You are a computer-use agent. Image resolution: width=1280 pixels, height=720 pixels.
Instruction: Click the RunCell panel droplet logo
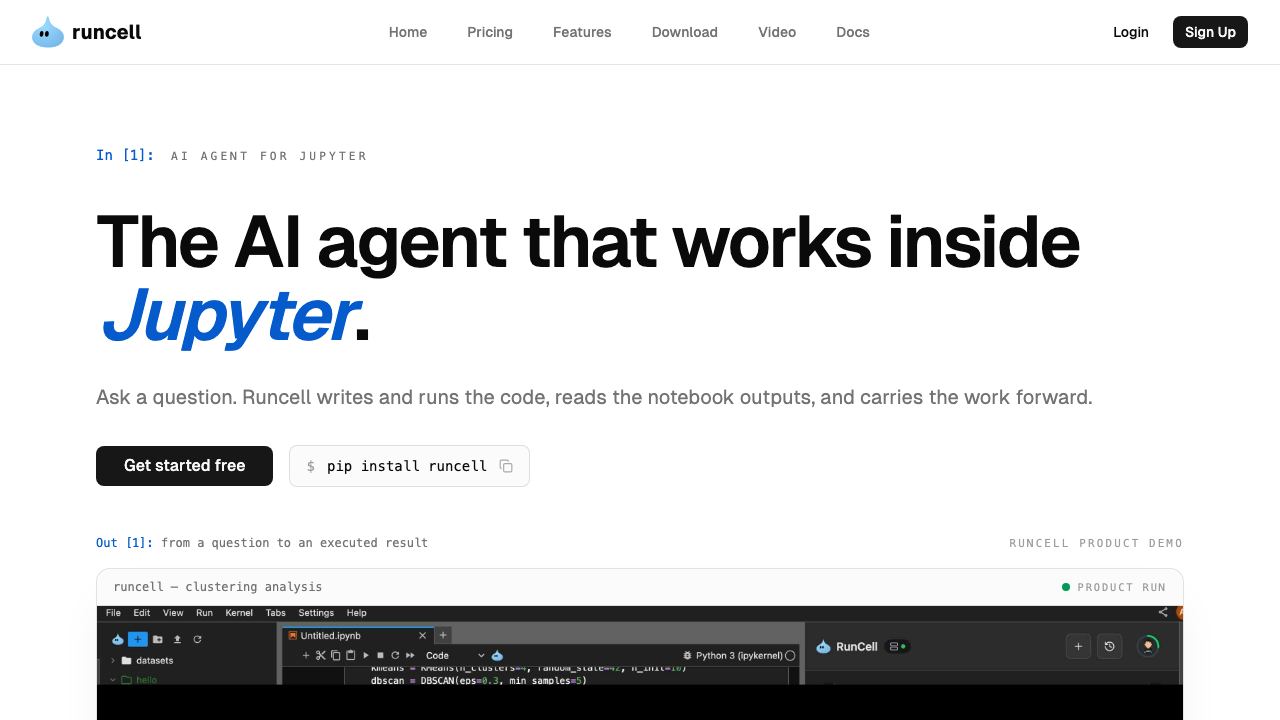(x=823, y=647)
